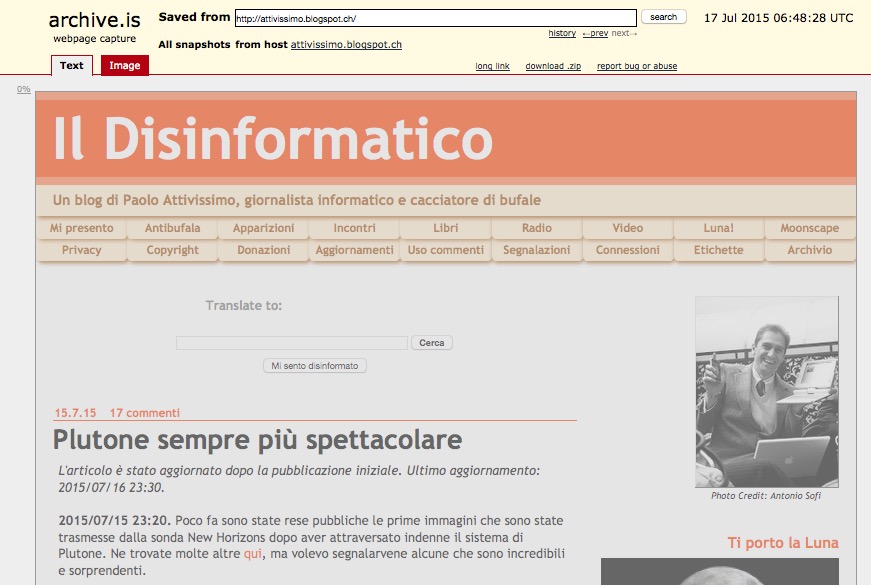Click report bug or abuse
The height and width of the screenshot is (585, 871).
coord(637,66)
